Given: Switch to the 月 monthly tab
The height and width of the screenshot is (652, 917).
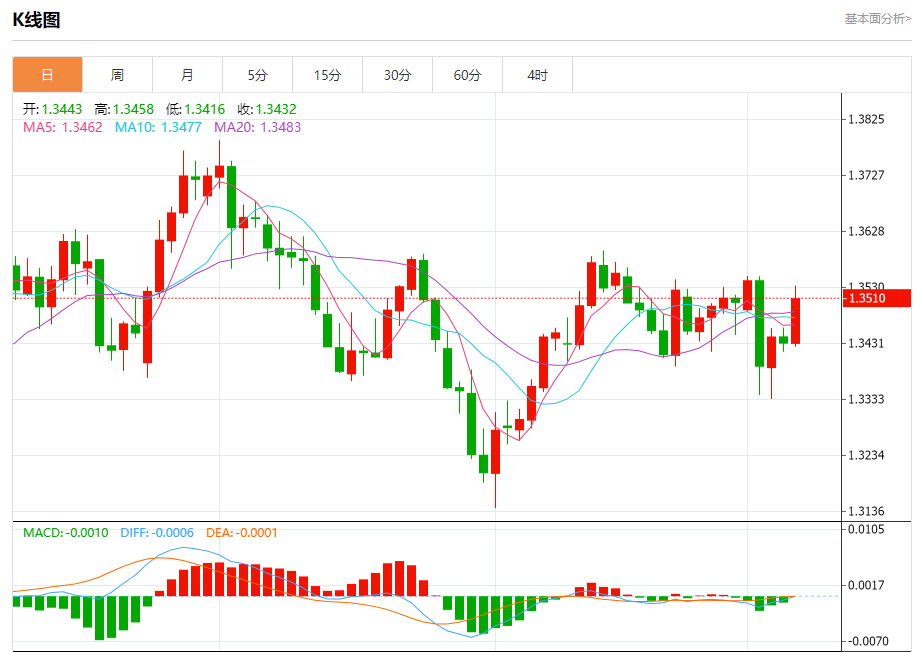Looking at the screenshot, I should (187, 75).
